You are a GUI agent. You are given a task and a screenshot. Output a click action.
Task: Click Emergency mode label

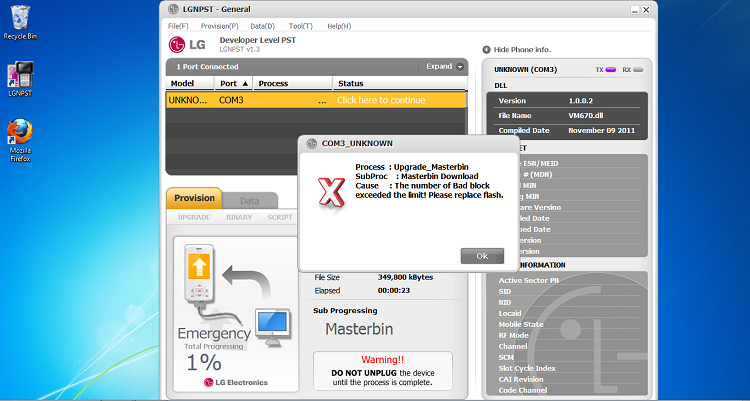pyautogui.click(x=214, y=333)
